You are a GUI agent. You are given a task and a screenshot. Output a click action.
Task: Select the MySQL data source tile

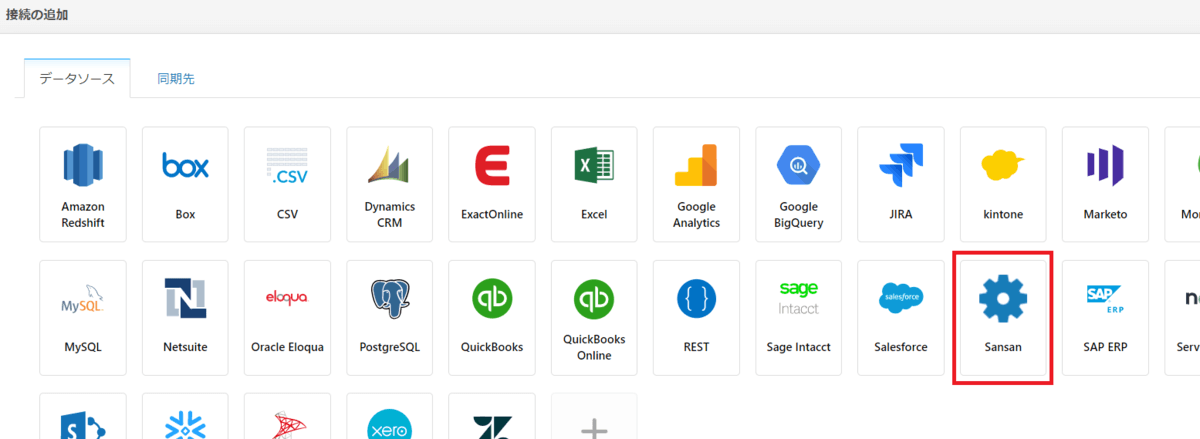pyautogui.click(x=83, y=318)
